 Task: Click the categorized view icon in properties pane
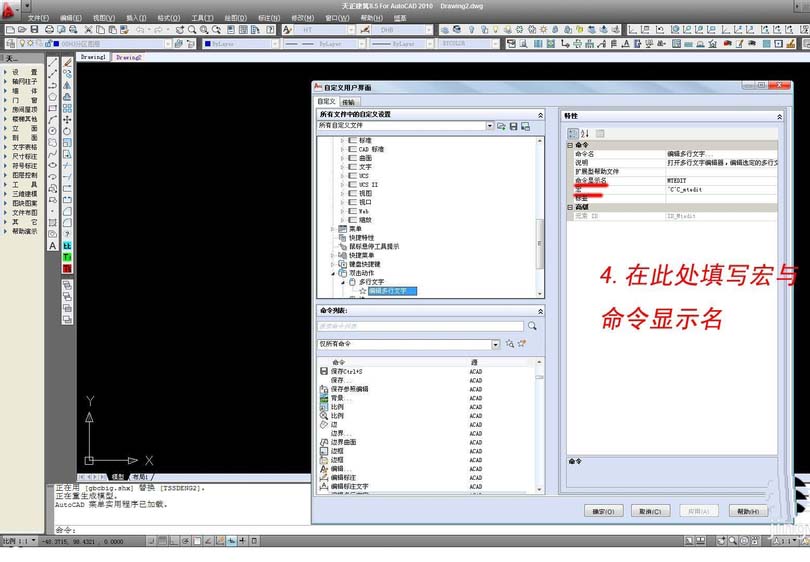573,133
